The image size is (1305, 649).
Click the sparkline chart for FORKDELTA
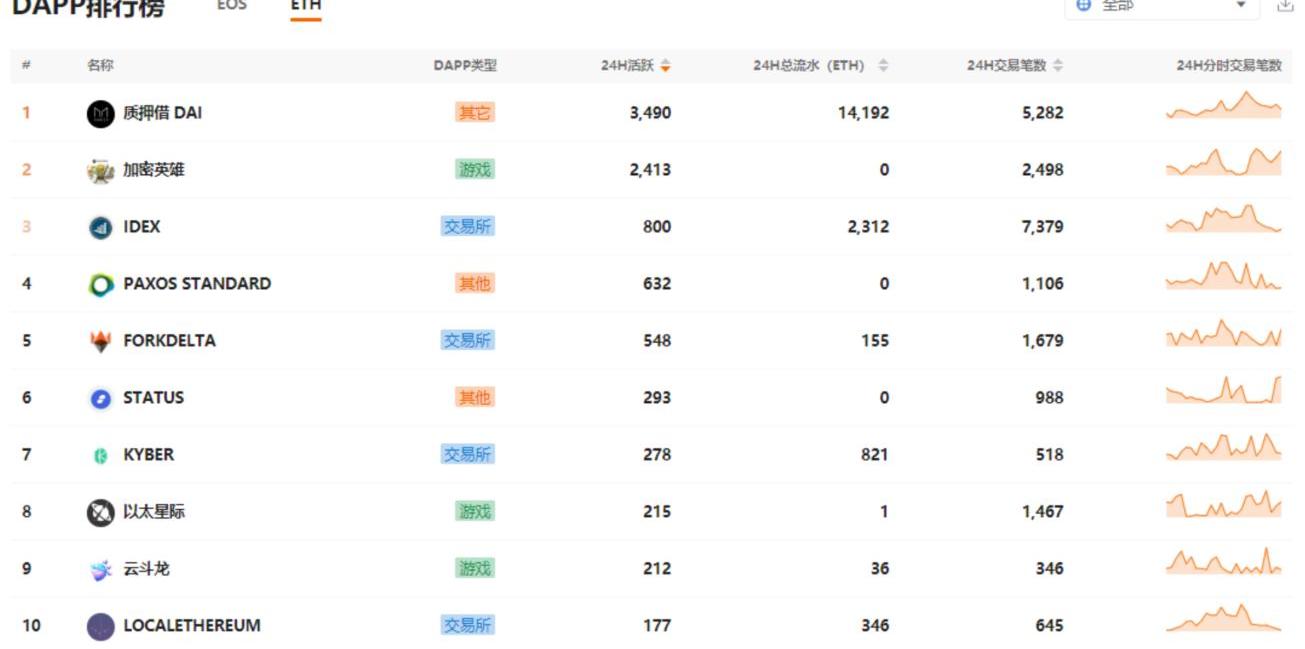point(1223,333)
